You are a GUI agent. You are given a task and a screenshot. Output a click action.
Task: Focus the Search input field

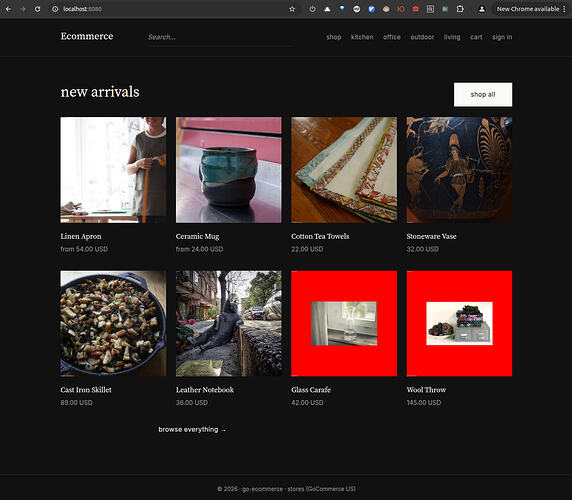click(x=220, y=37)
